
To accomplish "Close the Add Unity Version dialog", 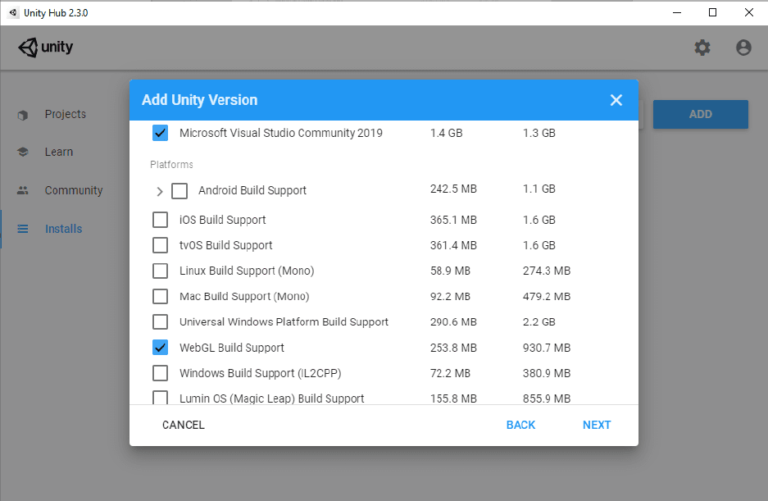I will click(x=616, y=100).
